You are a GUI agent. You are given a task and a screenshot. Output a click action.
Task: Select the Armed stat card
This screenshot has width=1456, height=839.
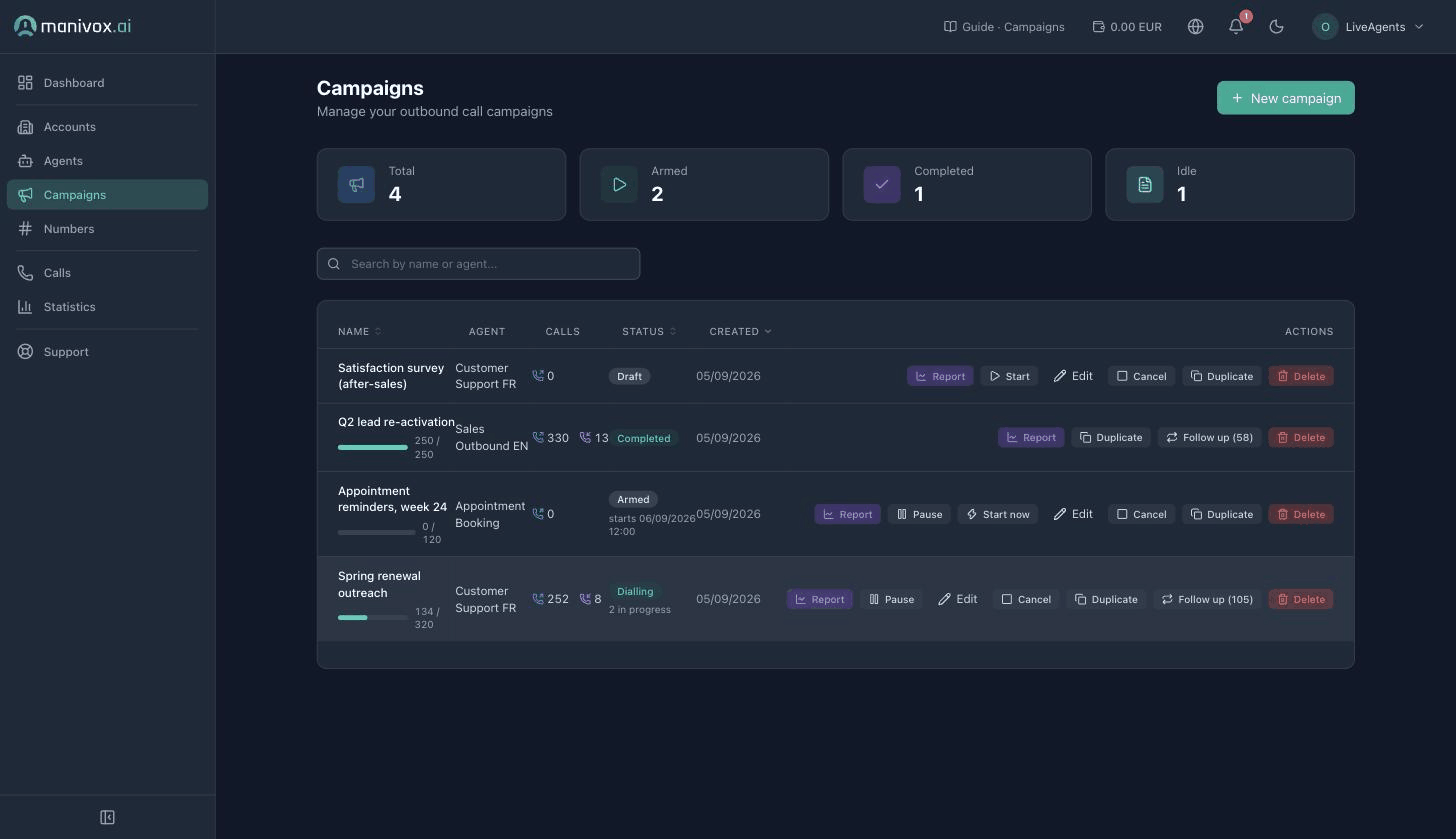[704, 184]
